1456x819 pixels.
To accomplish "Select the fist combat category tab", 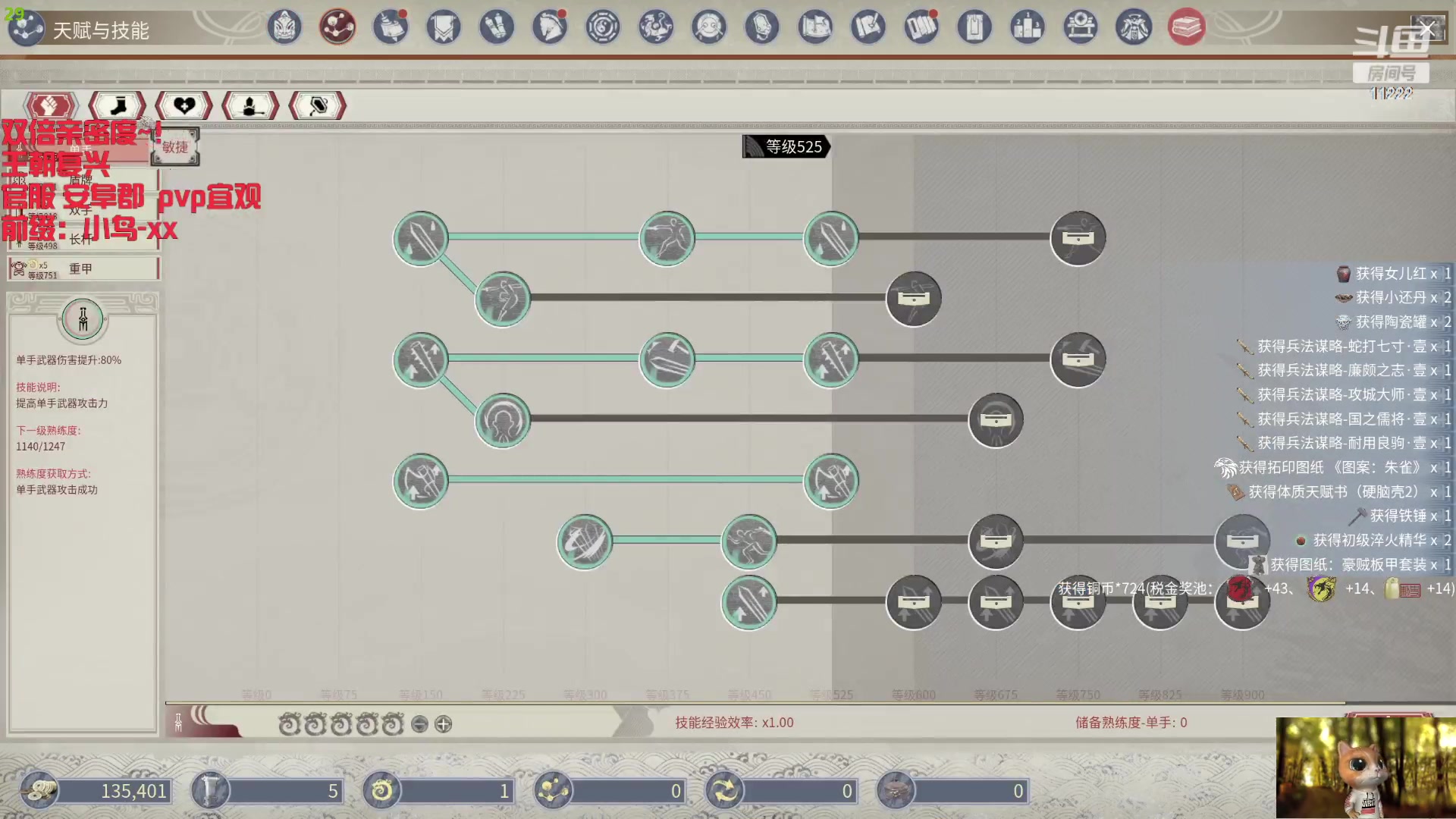I will tap(50, 106).
